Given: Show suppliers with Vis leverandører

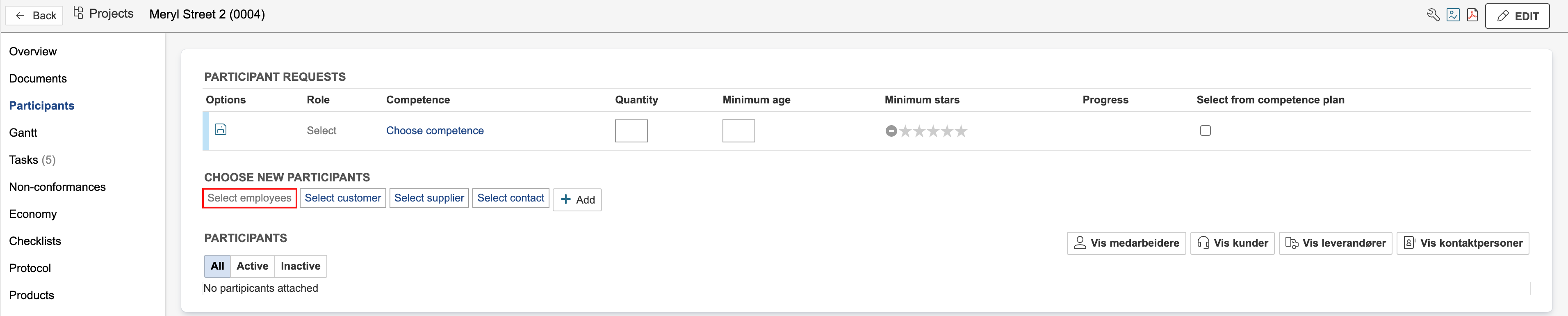Looking at the screenshot, I should pos(1335,243).
